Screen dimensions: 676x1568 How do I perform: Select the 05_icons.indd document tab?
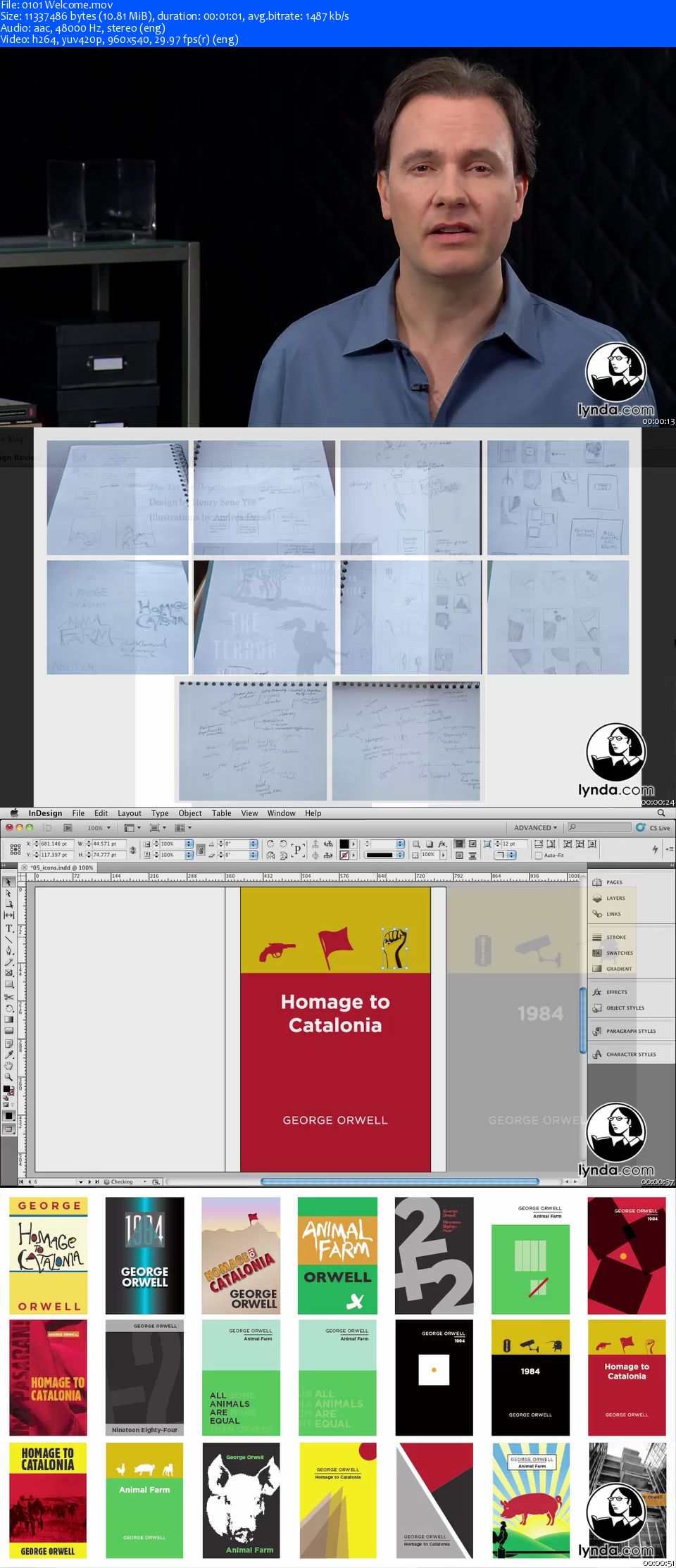point(59,868)
